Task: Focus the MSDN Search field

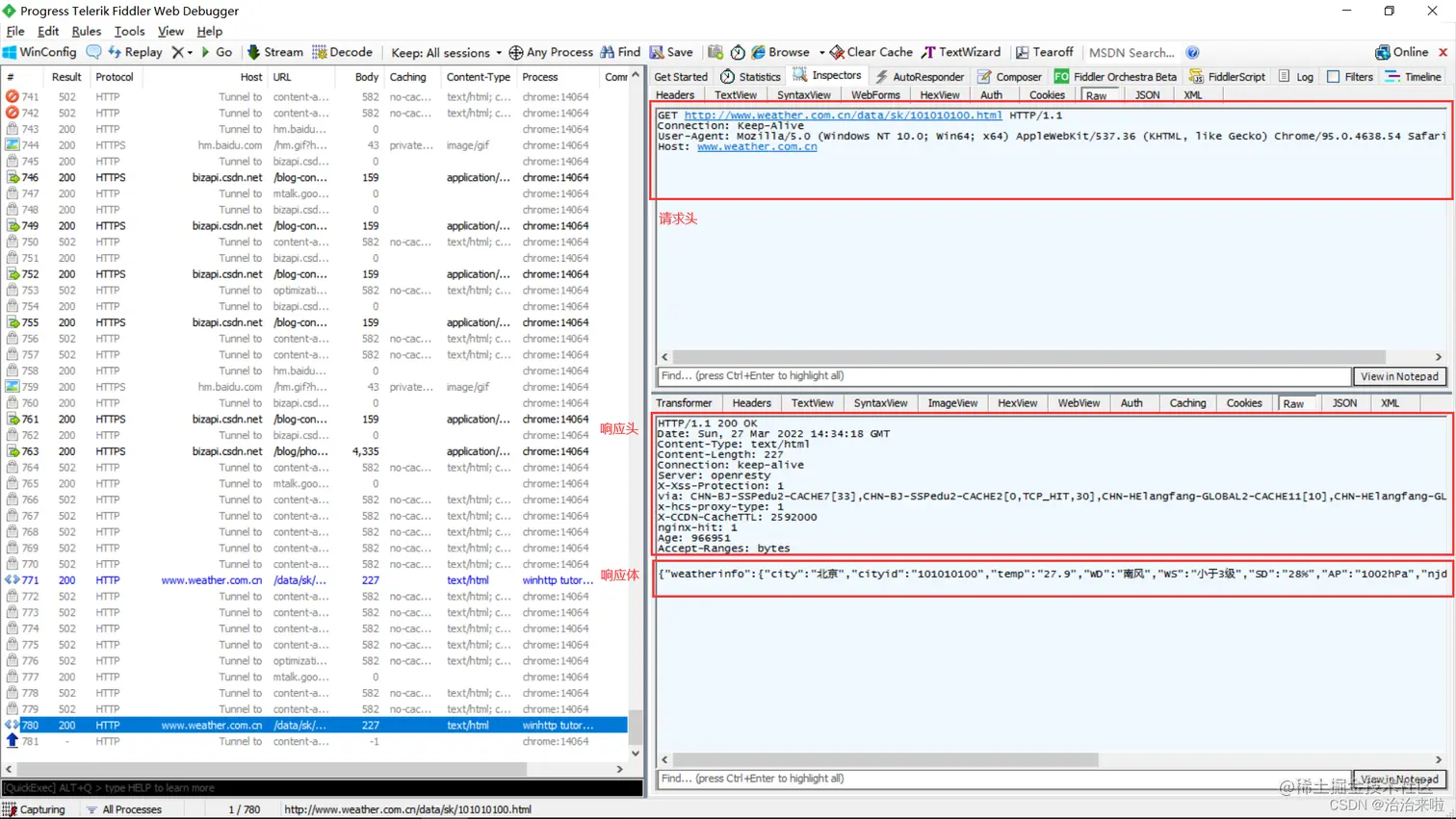Action: (x=1131, y=52)
